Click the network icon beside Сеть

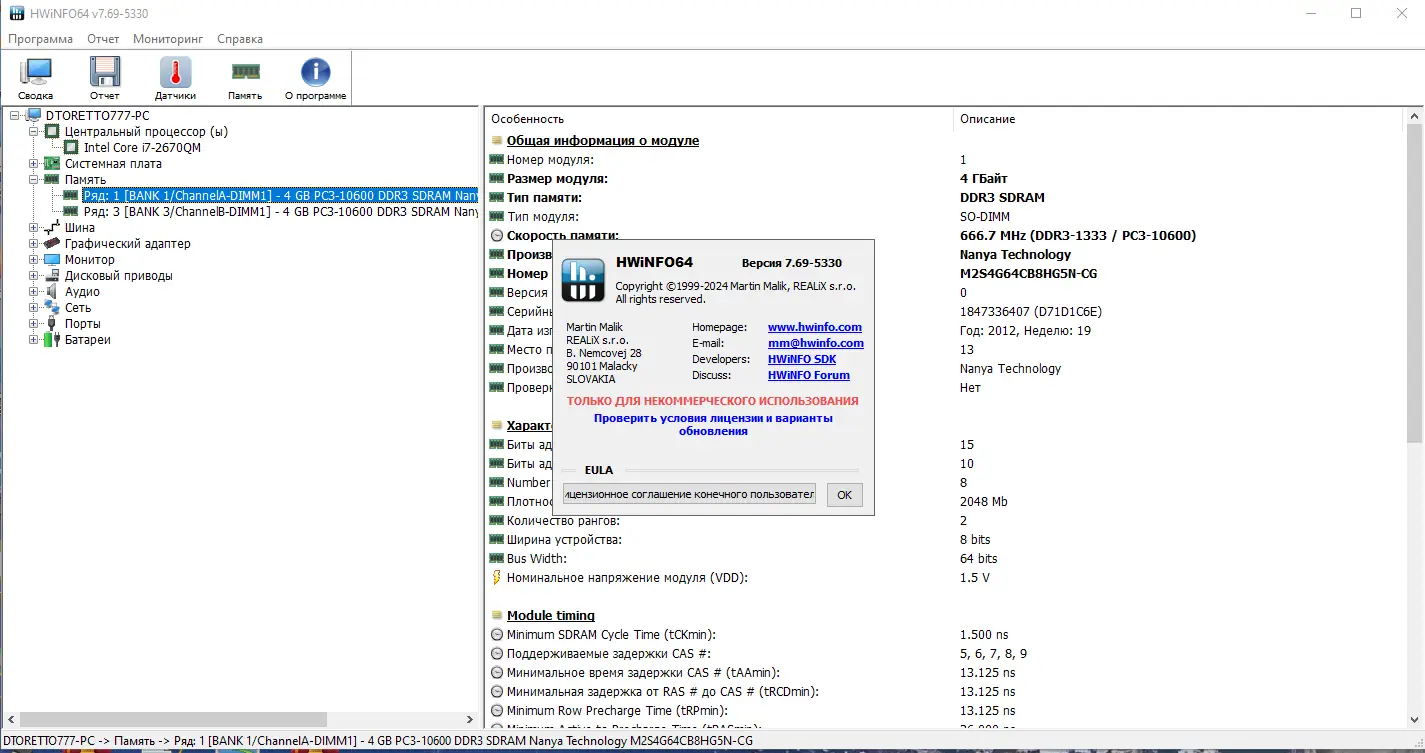(53, 308)
